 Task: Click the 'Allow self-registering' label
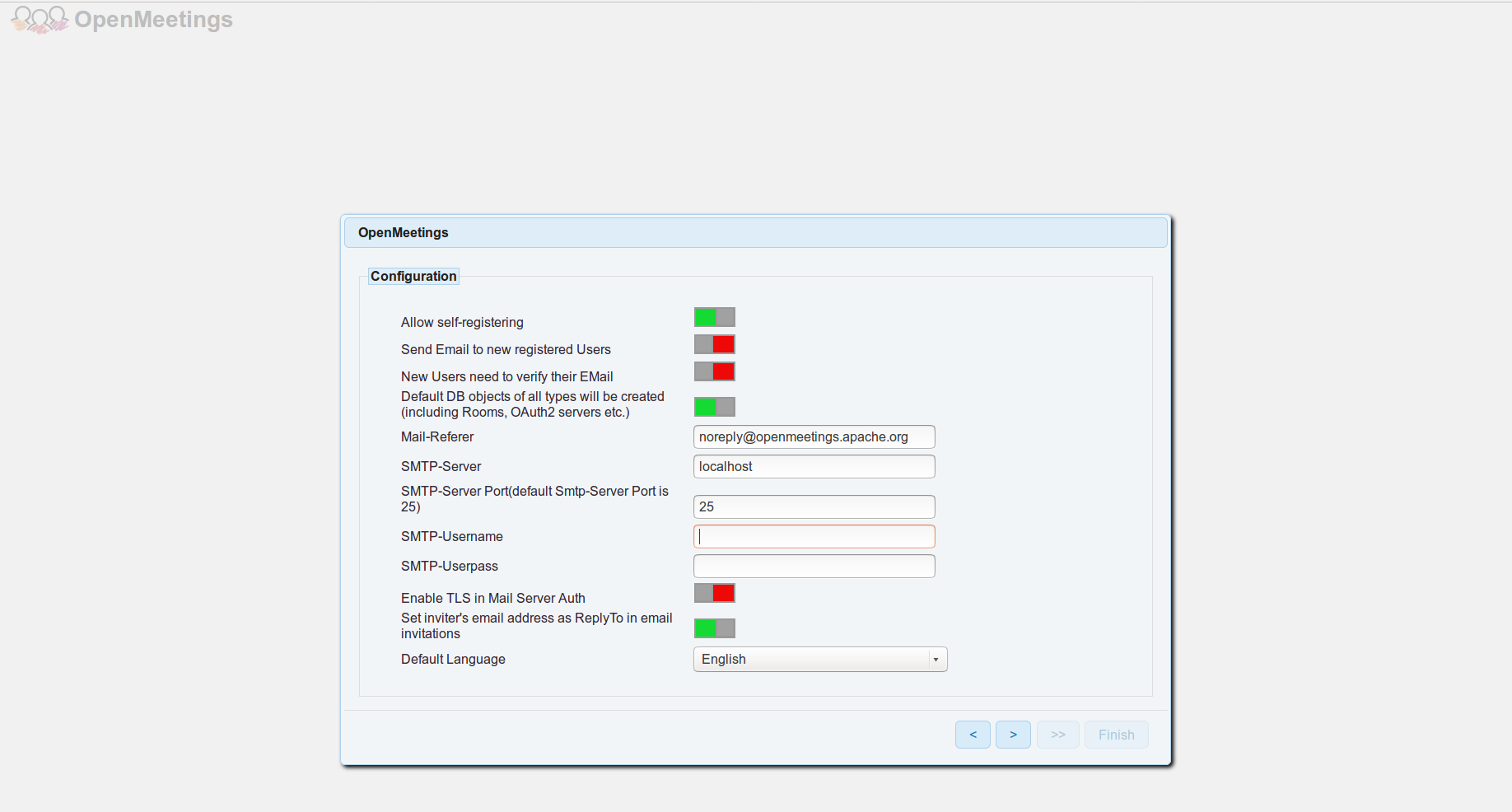point(462,322)
